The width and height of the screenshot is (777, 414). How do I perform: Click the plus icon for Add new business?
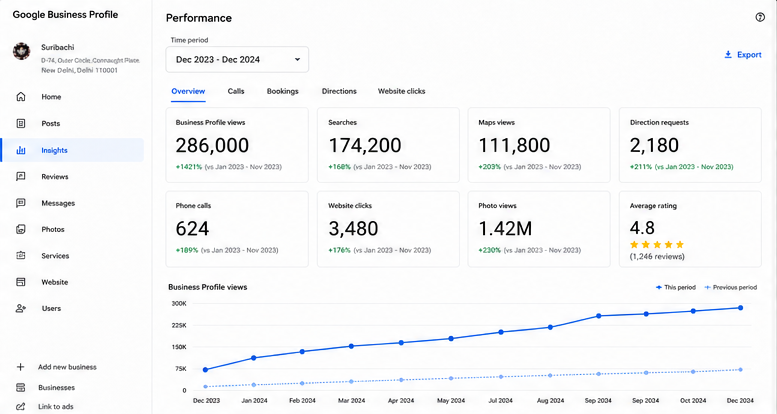(20, 367)
